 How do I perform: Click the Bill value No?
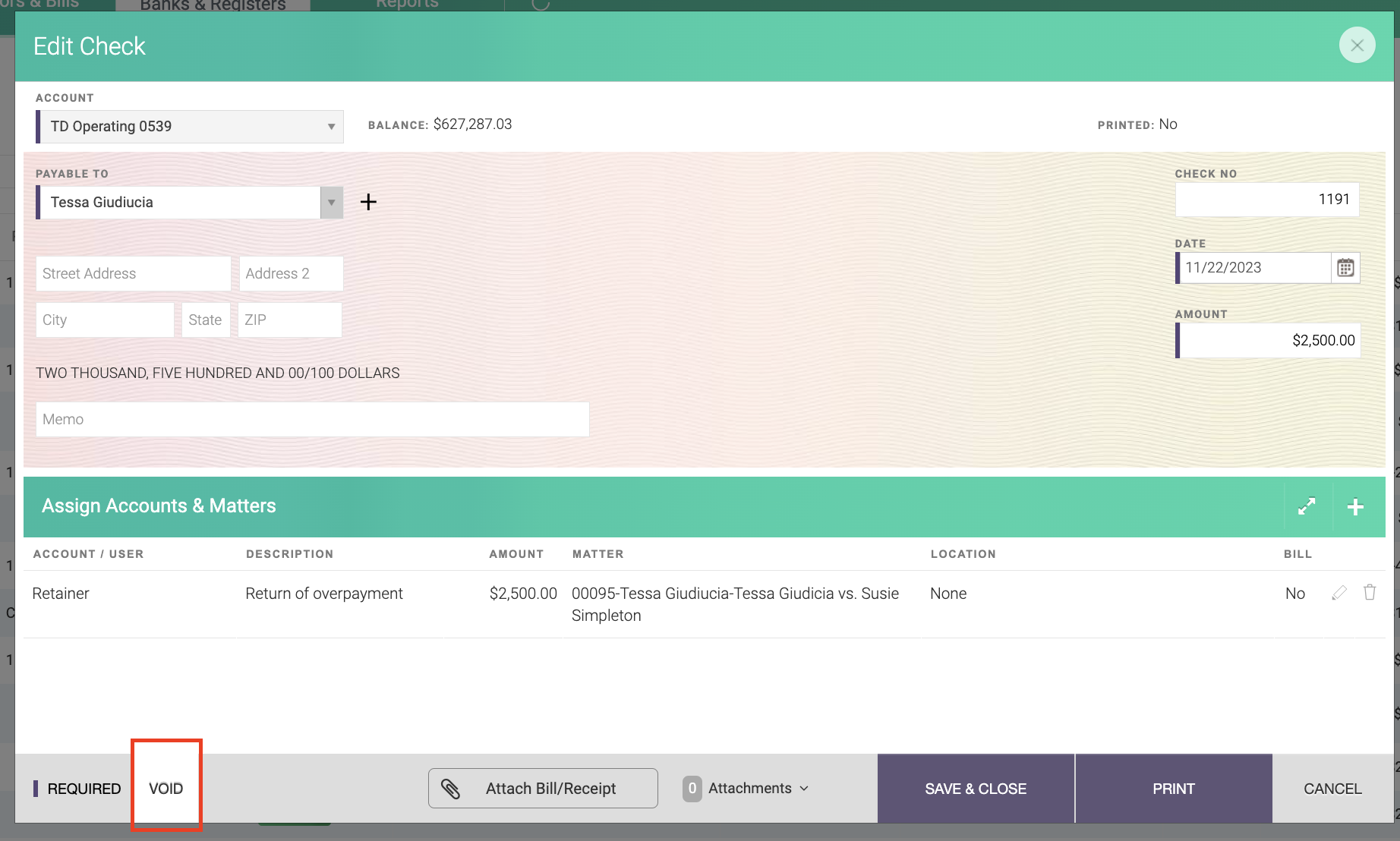click(1294, 594)
